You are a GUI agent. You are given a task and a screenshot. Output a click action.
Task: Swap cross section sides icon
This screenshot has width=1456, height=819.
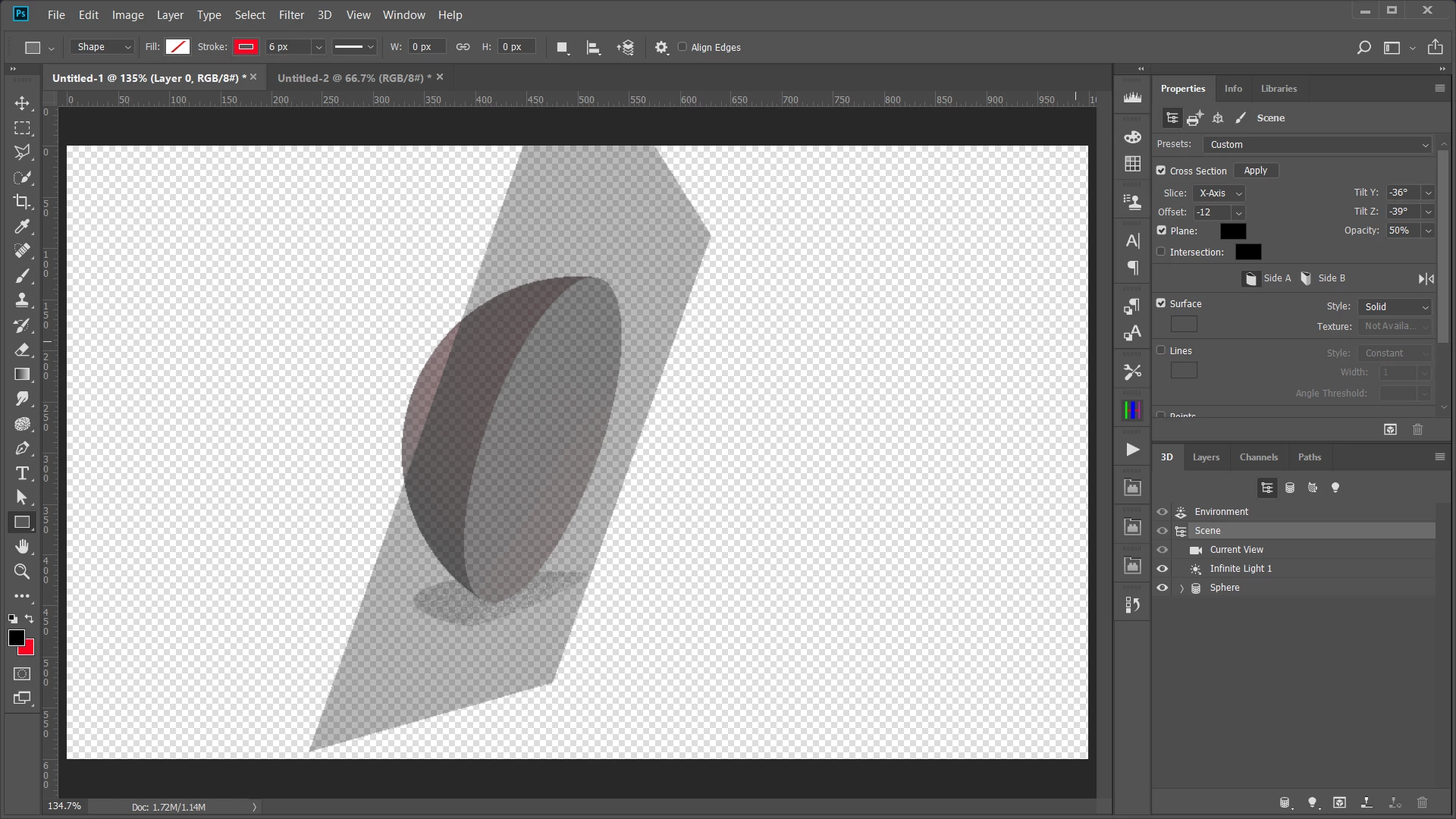(1426, 279)
